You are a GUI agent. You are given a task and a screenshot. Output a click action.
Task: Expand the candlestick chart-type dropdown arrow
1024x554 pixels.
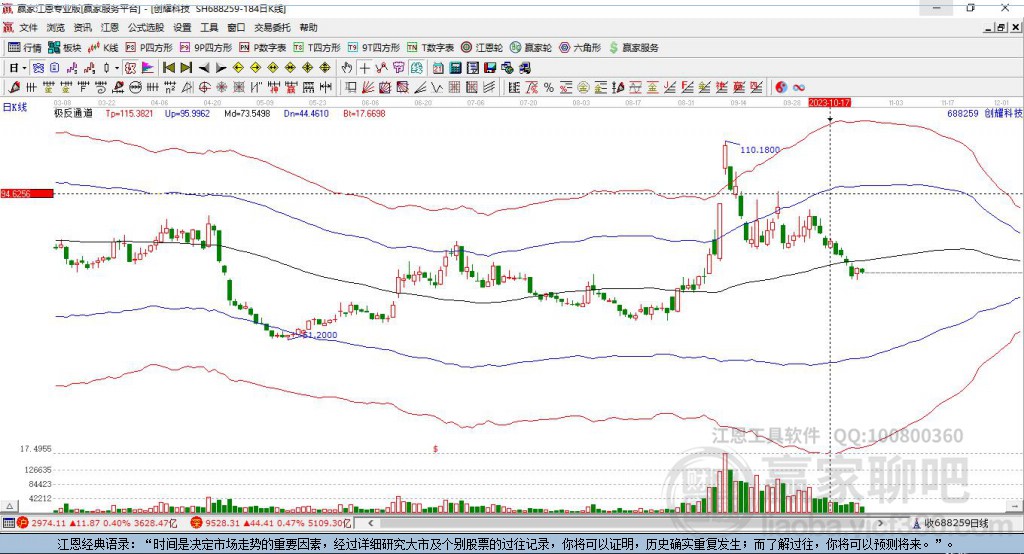pos(117,67)
